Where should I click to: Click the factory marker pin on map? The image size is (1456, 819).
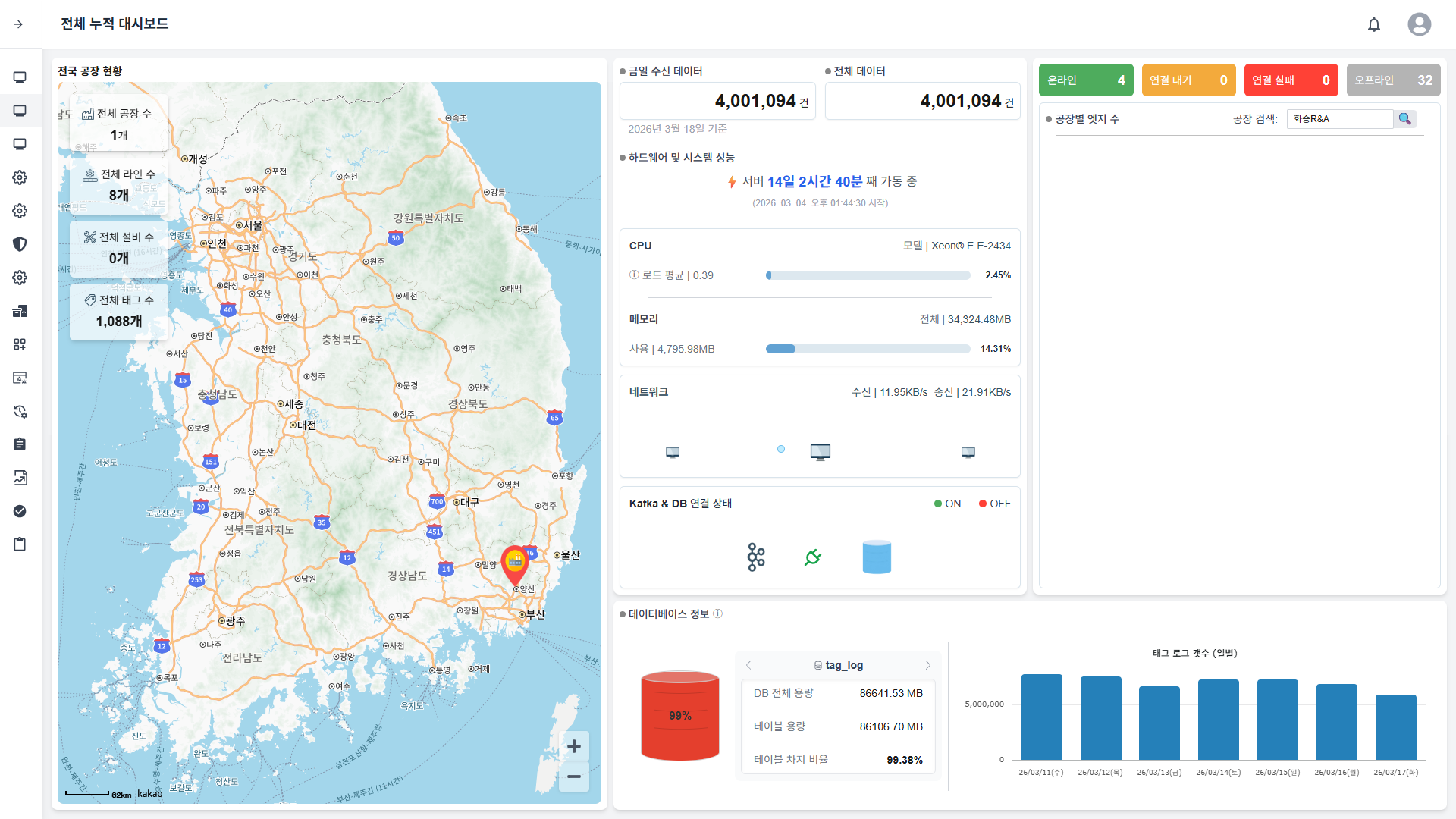[516, 563]
